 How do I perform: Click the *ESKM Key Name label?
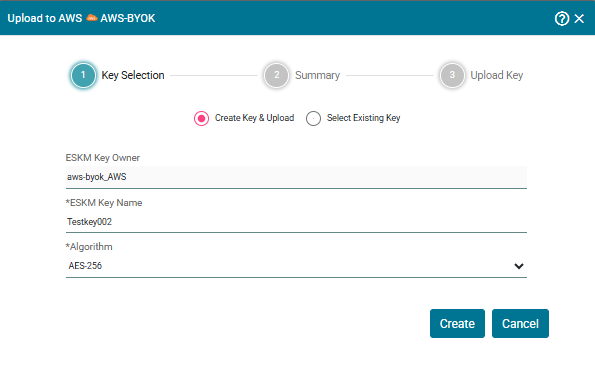[x=104, y=203]
